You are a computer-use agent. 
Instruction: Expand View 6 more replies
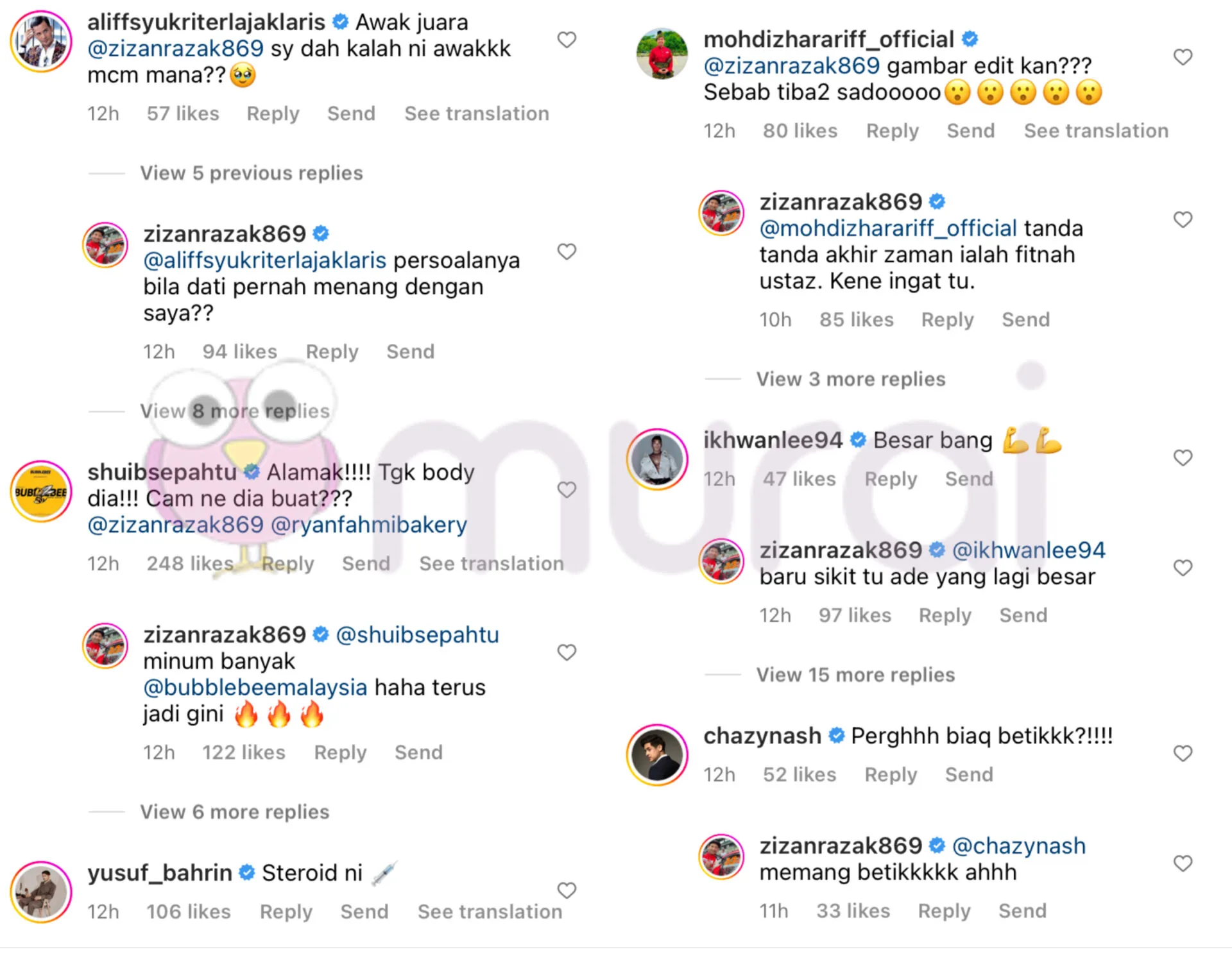point(235,812)
